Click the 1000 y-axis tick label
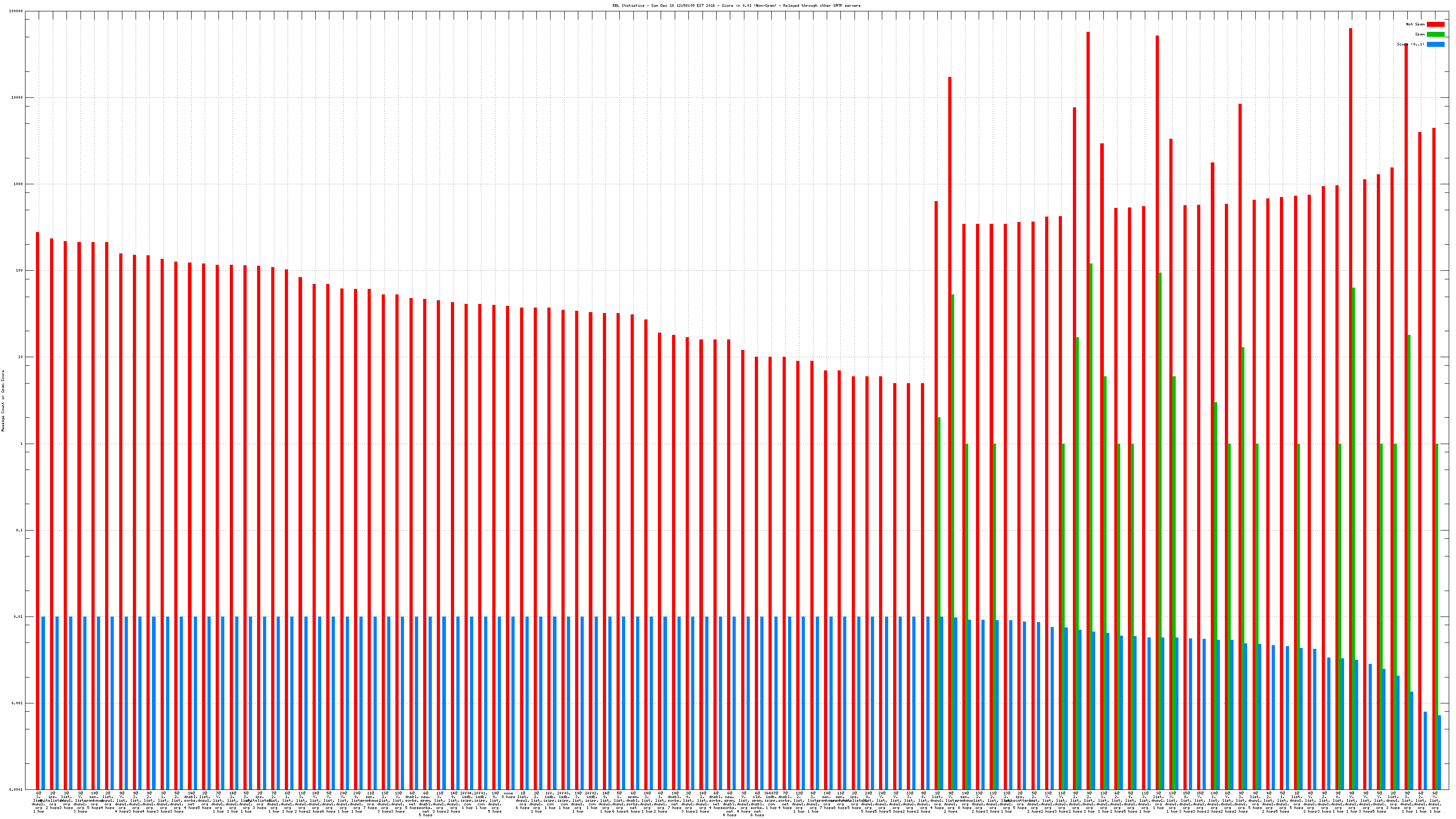Image resolution: width=1456 pixels, height=819 pixels. click(19, 184)
